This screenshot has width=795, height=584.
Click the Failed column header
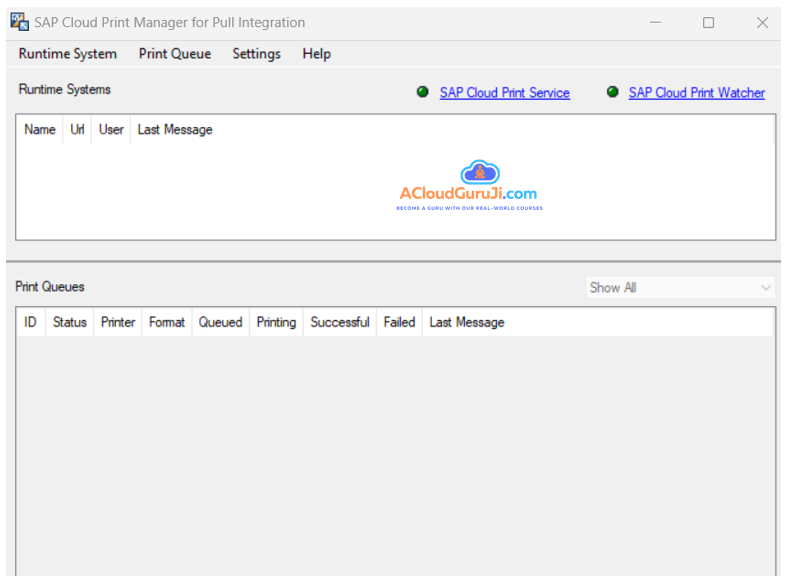399,322
